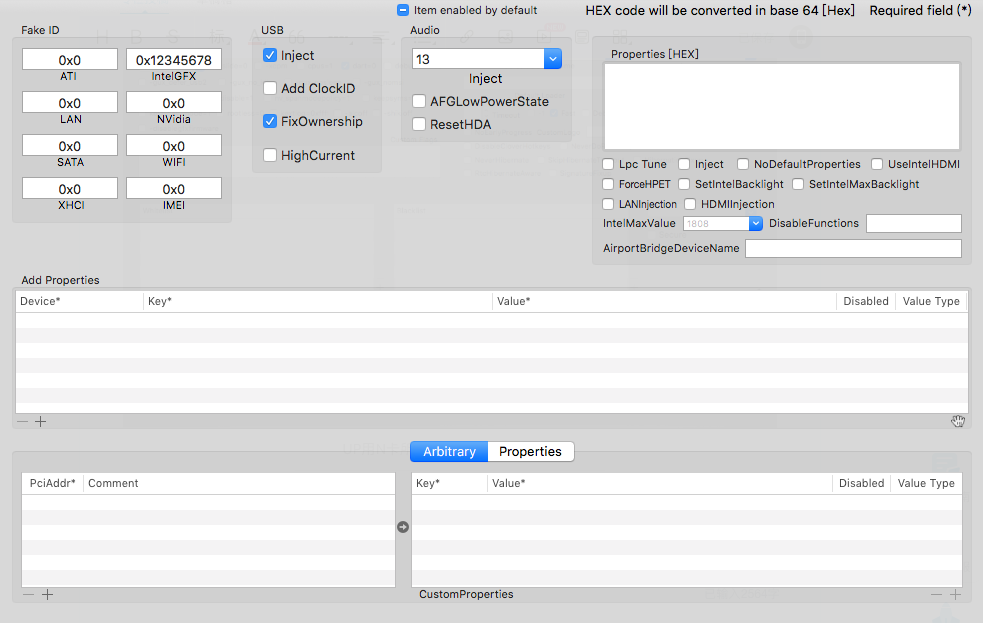Check the Inject box under Properties [HEX]
This screenshot has width=983, height=623.
[x=684, y=164]
